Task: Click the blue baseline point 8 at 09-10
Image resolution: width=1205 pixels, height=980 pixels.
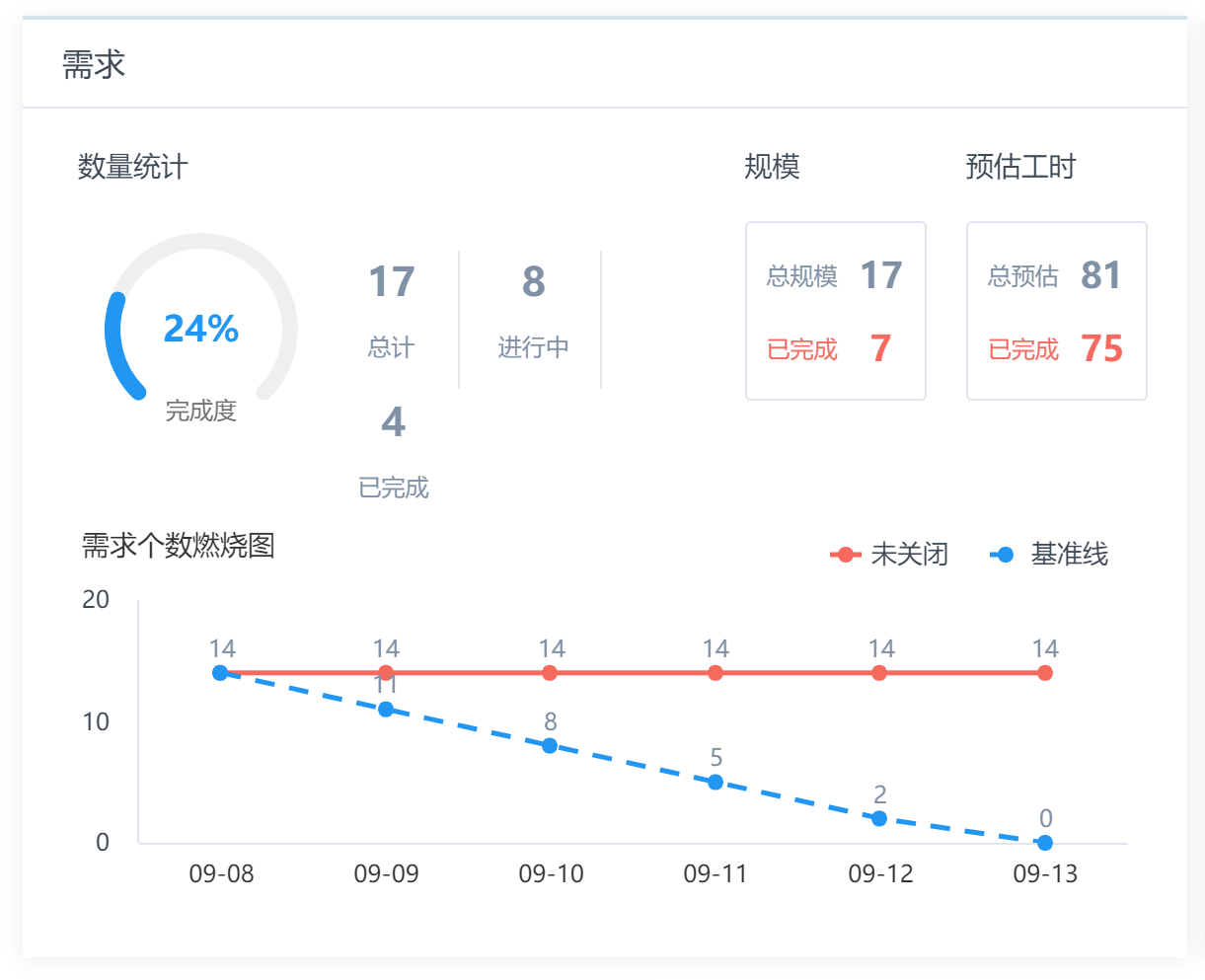Action: point(550,746)
